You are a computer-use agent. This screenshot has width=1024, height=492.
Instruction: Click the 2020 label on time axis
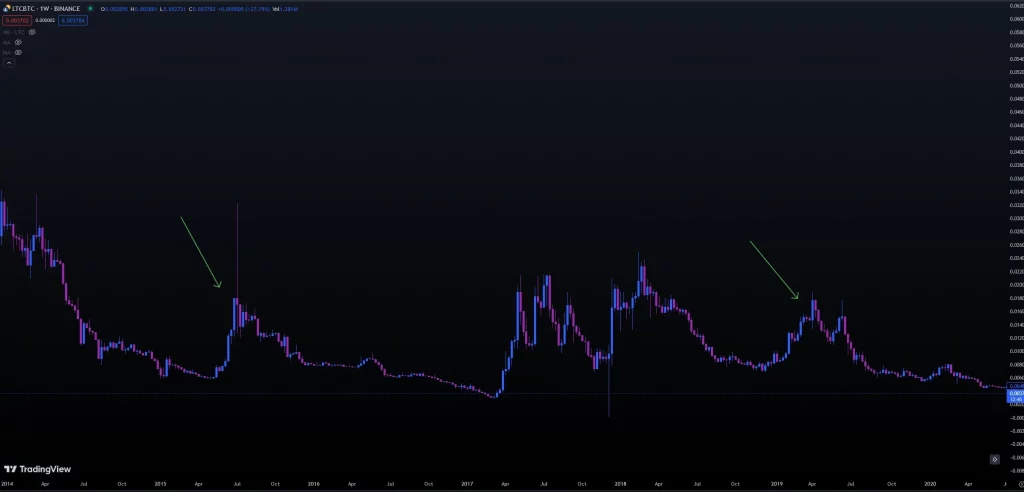click(929, 484)
